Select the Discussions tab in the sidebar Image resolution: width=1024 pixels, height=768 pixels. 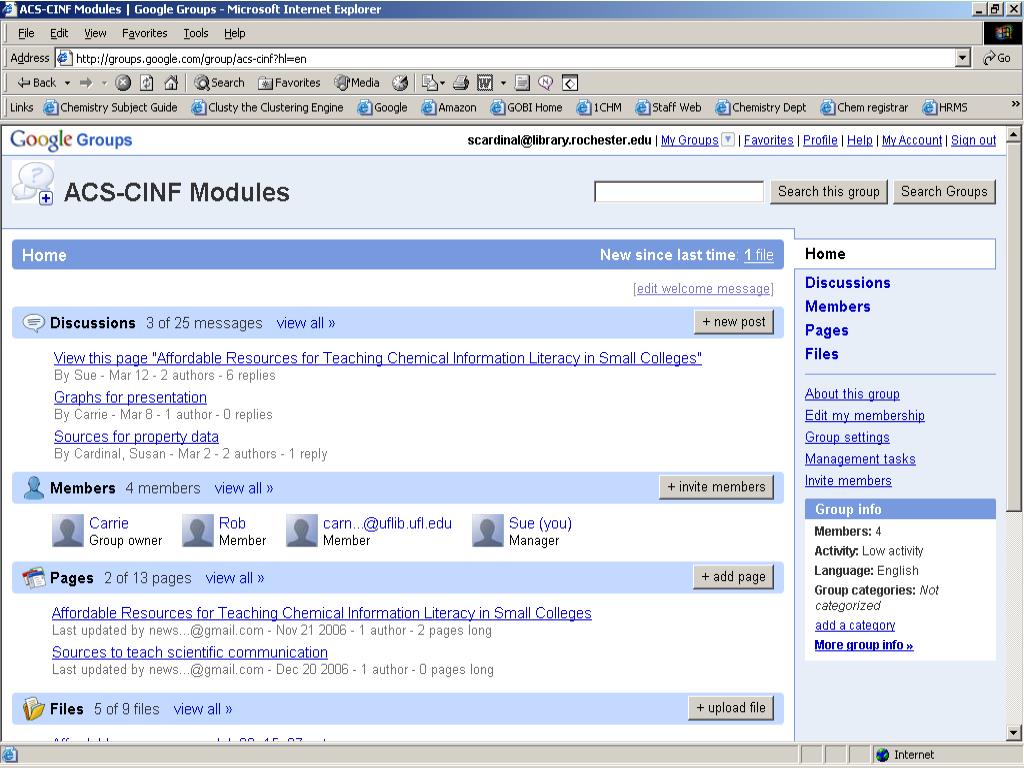pyautogui.click(x=848, y=283)
